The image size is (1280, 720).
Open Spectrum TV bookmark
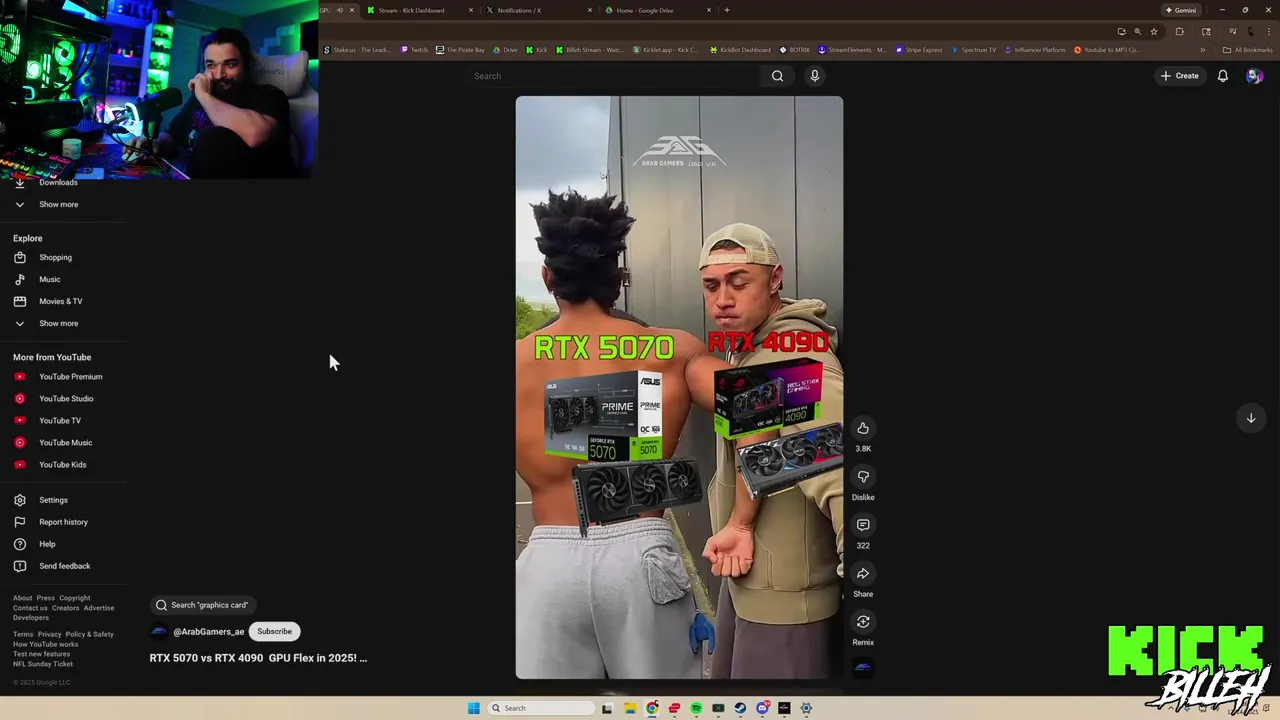(973, 50)
